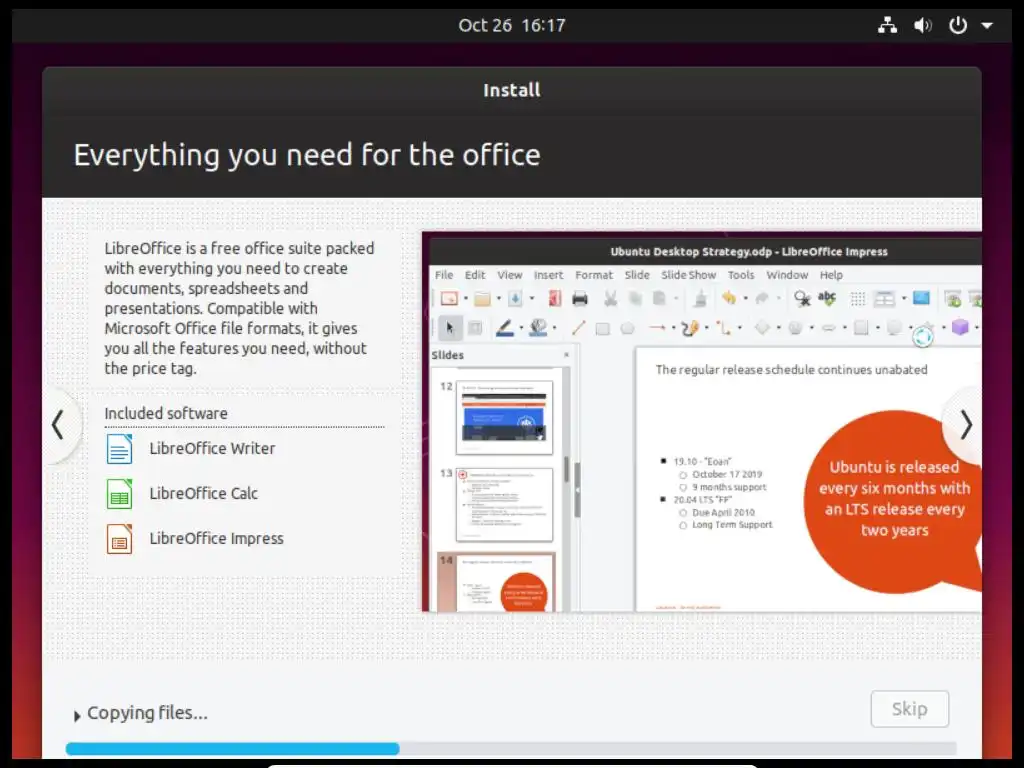Select LibreOffice Impress text
This screenshot has width=1024, height=768.
pos(216,539)
